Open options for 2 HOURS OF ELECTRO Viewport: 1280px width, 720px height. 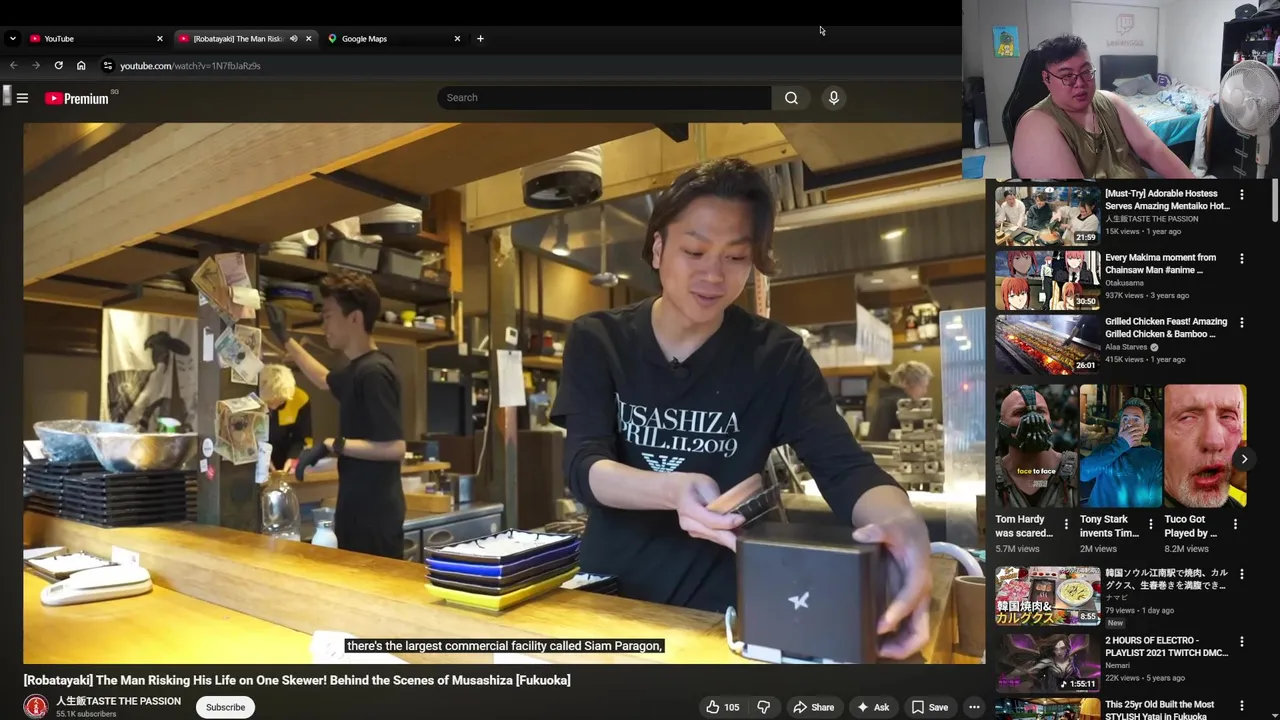1242,641
